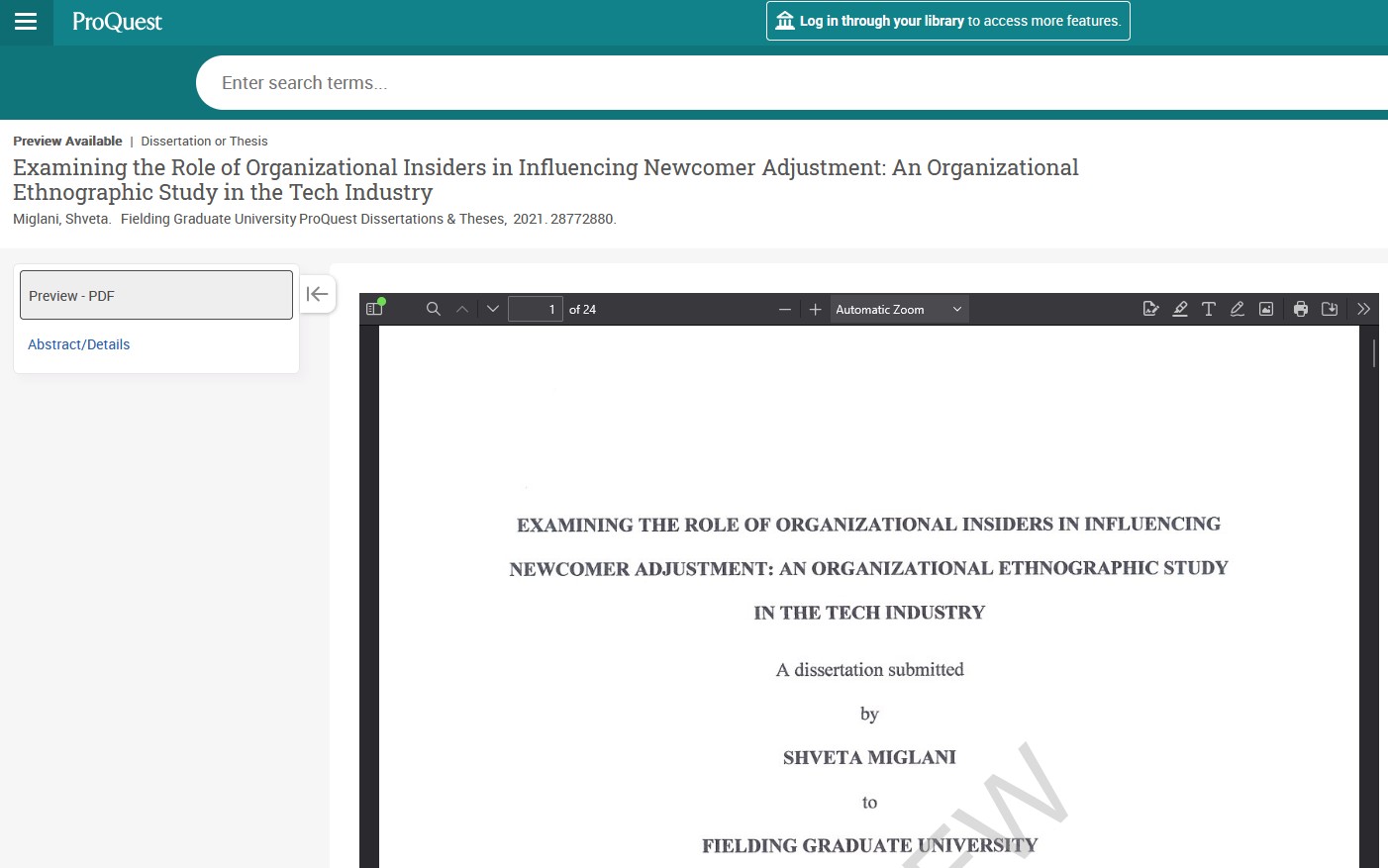1388x868 pixels.
Task: Zoom in the PDF
Action: 816,310
